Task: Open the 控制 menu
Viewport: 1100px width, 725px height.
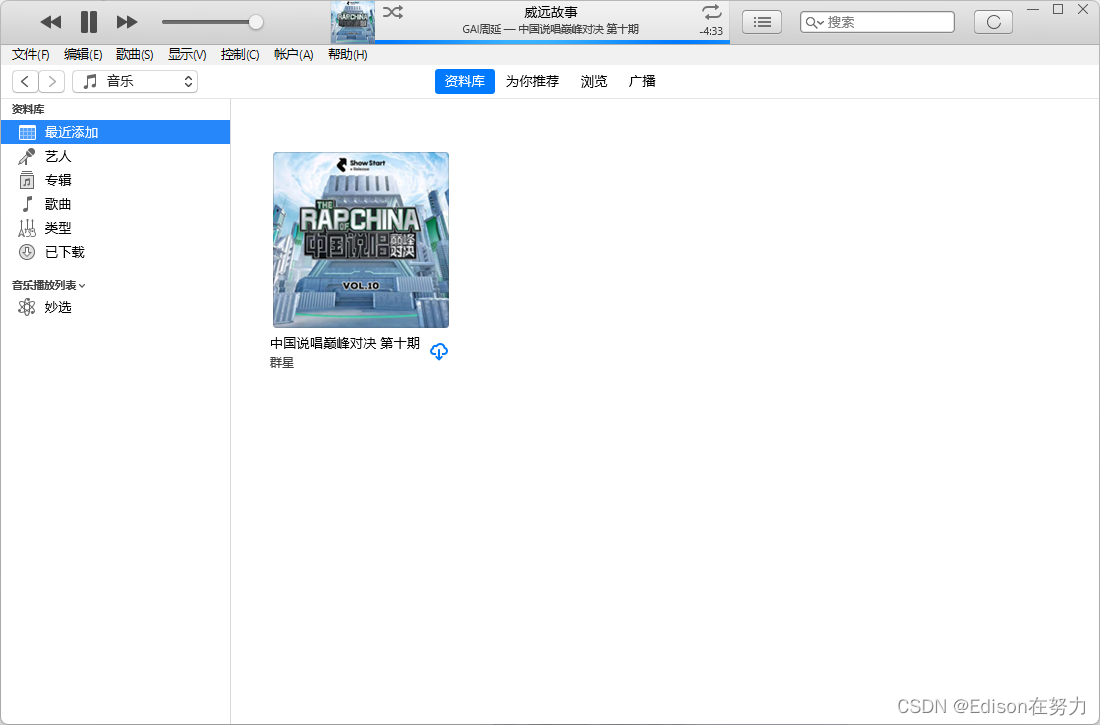Action: [239, 54]
